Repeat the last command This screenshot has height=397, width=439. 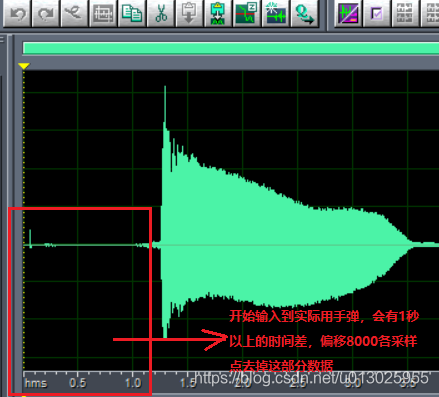74,13
